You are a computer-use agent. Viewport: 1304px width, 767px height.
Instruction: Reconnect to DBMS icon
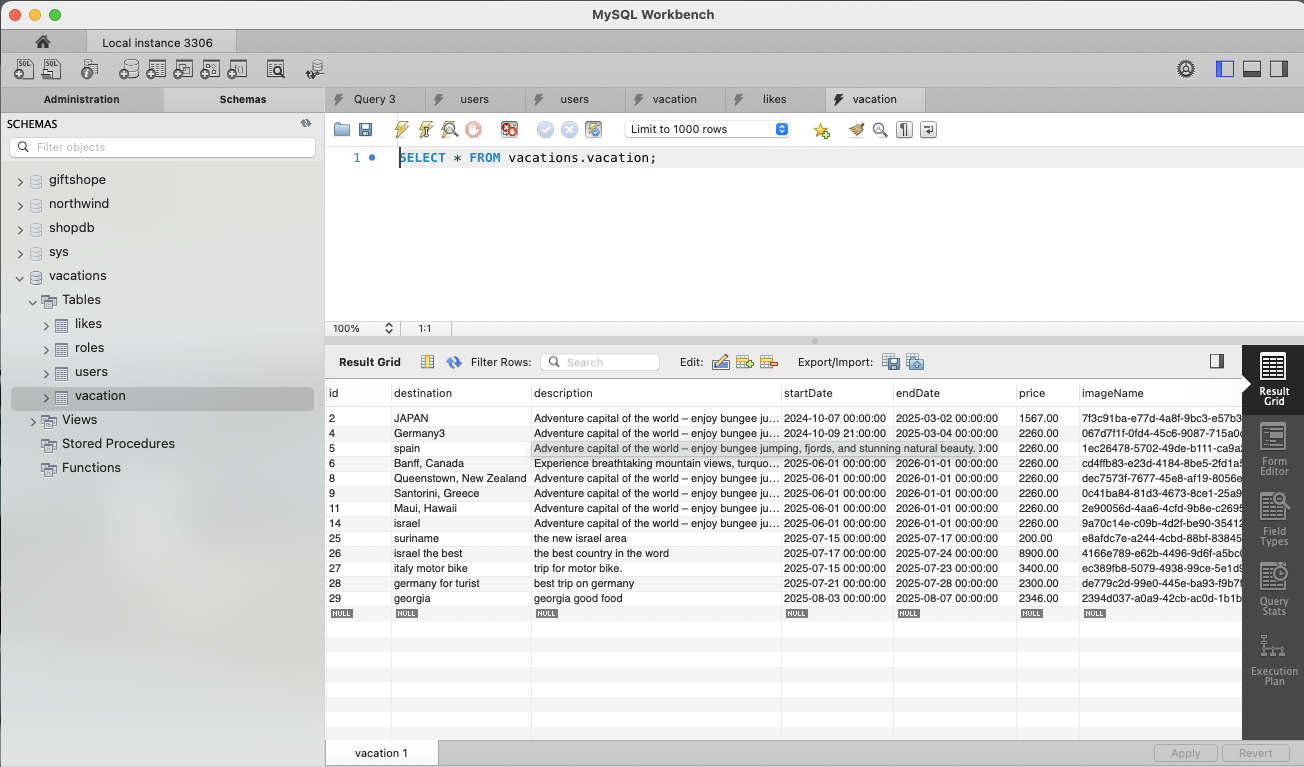click(314, 69)
